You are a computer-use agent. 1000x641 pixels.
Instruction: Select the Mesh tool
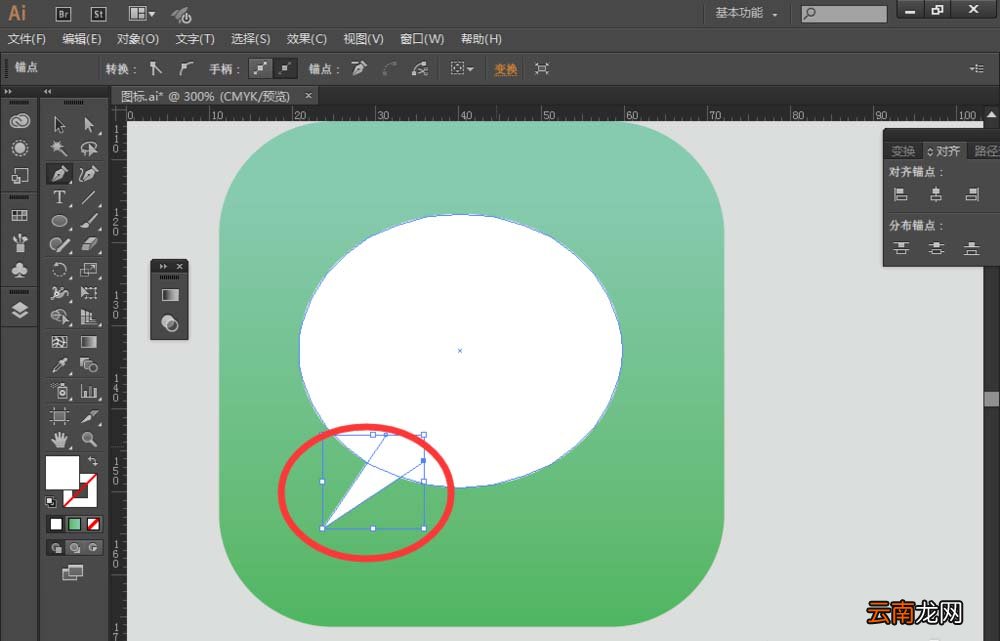pyautogui.click(x=59, y=342)
